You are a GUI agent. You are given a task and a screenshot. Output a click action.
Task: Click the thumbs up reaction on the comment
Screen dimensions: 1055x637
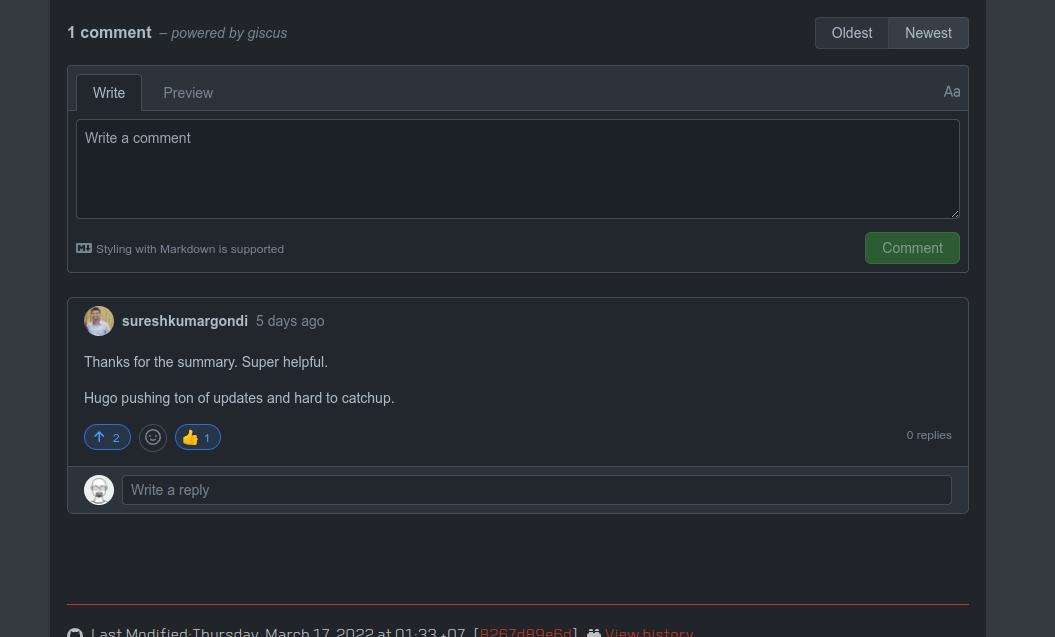[x=197, y=437]
